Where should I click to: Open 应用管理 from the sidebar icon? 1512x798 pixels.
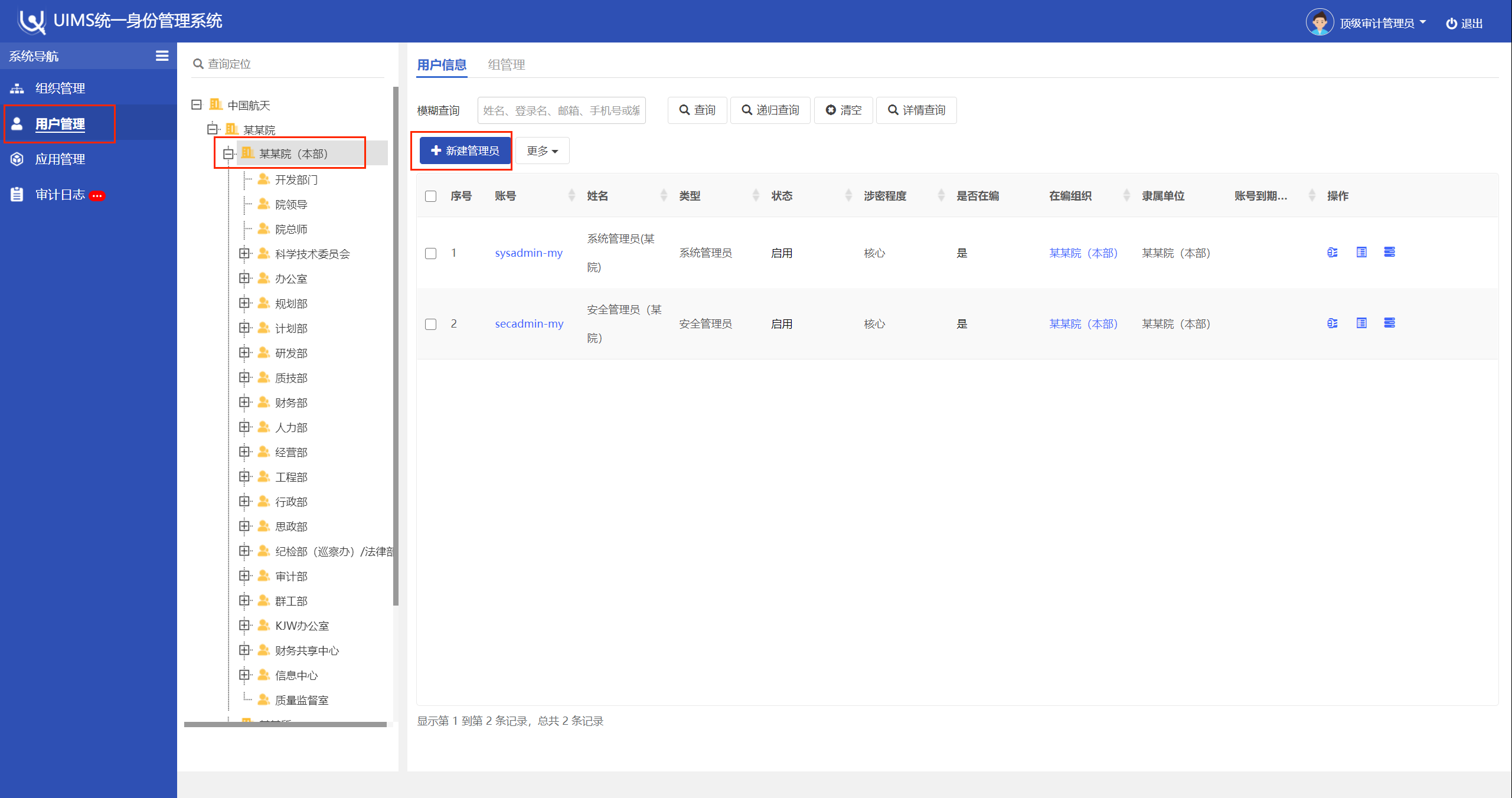17,159
